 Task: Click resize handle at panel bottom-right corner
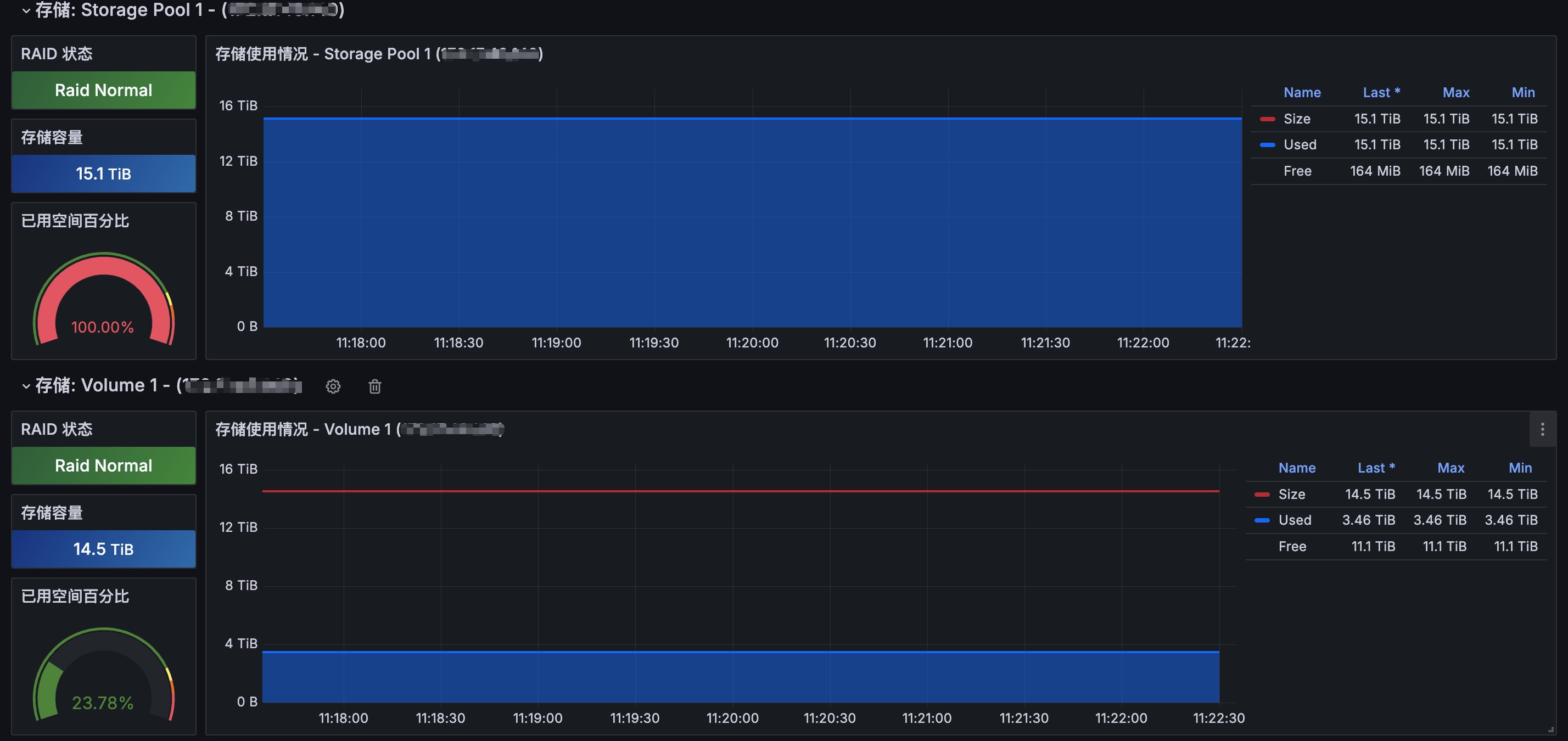1550,729
